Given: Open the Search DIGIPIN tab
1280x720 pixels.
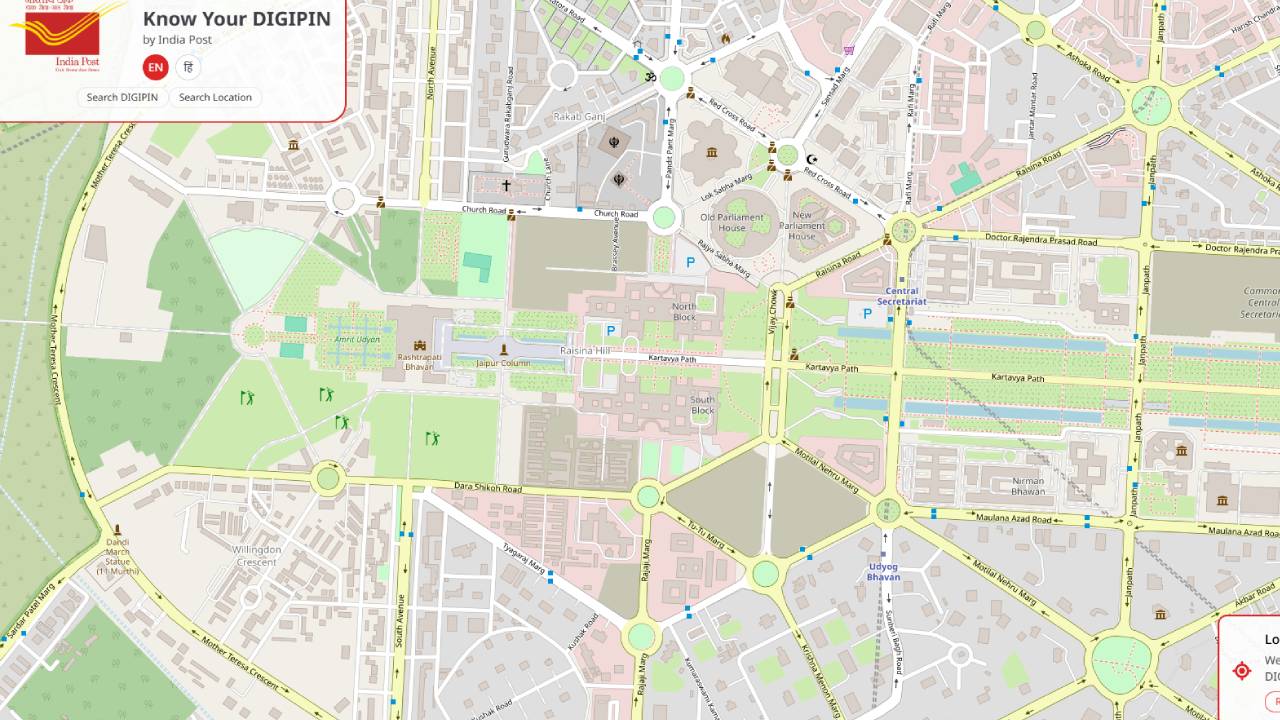Looking at the screenshot, I should pos(122,97).
